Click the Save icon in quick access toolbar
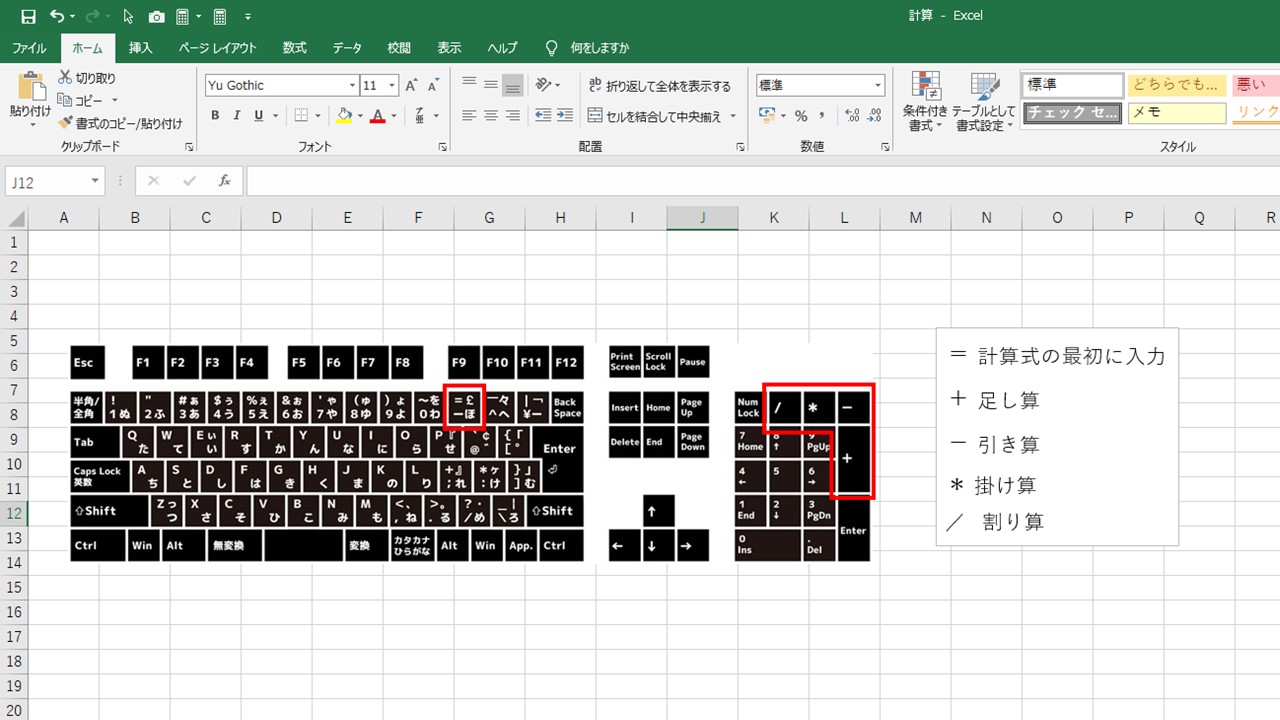Screen dimensions: 1280x720 [28, 16]
